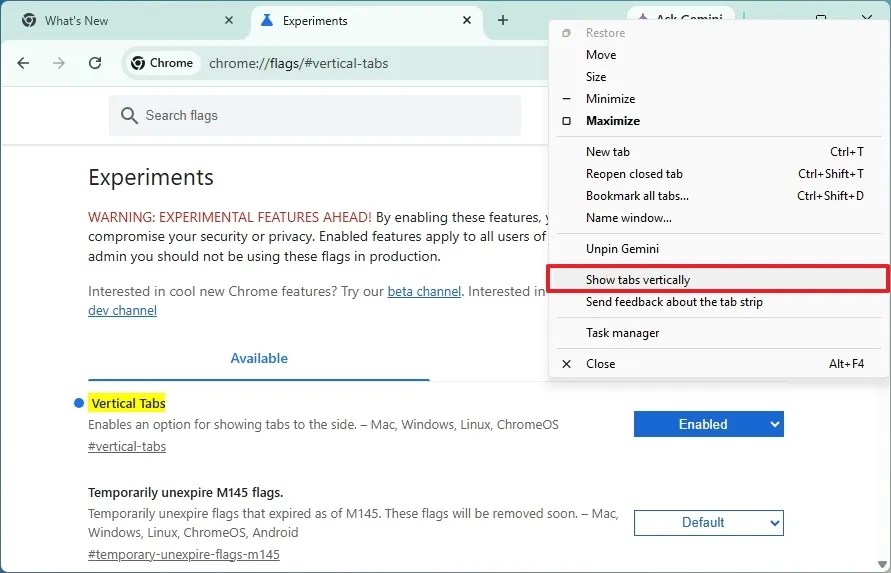891x573 pixels.
Task: Click the back navigation arrow
Action: pos(23,63)
